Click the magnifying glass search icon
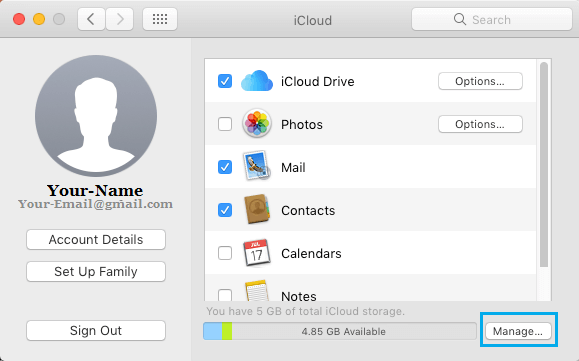 coord(460,19)
